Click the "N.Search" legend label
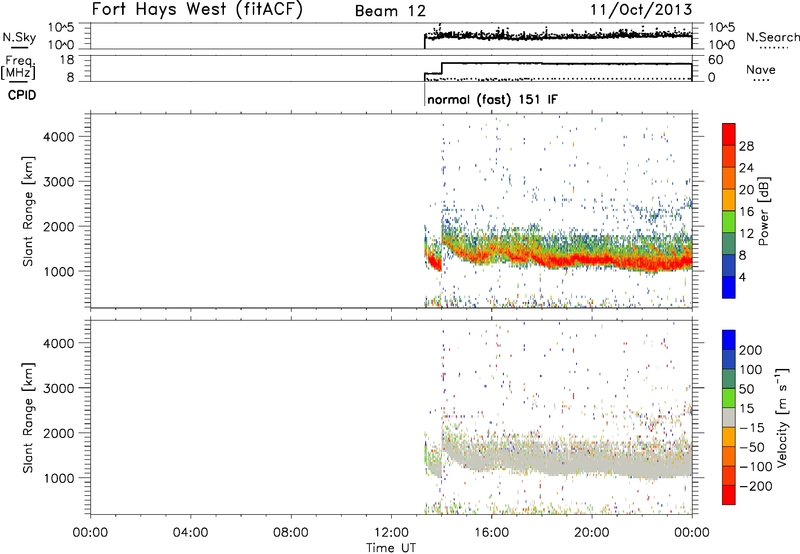 (772, 37)
